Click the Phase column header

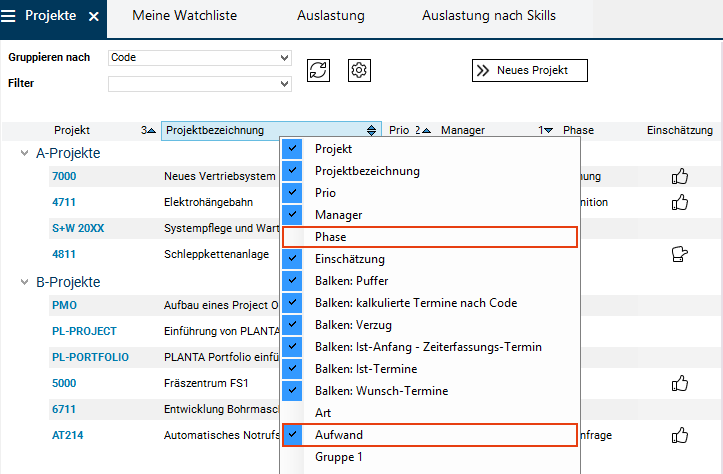click(x=578, y=130)
